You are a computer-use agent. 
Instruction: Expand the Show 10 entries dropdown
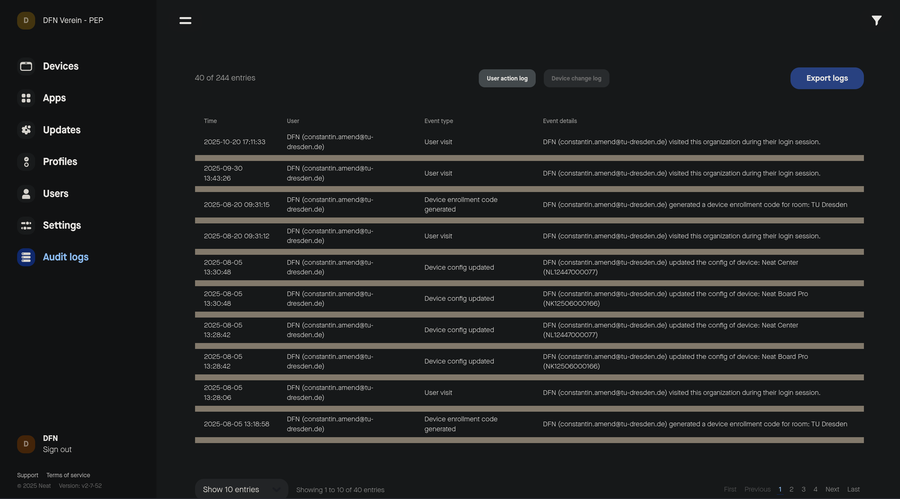tap(241, 489)
